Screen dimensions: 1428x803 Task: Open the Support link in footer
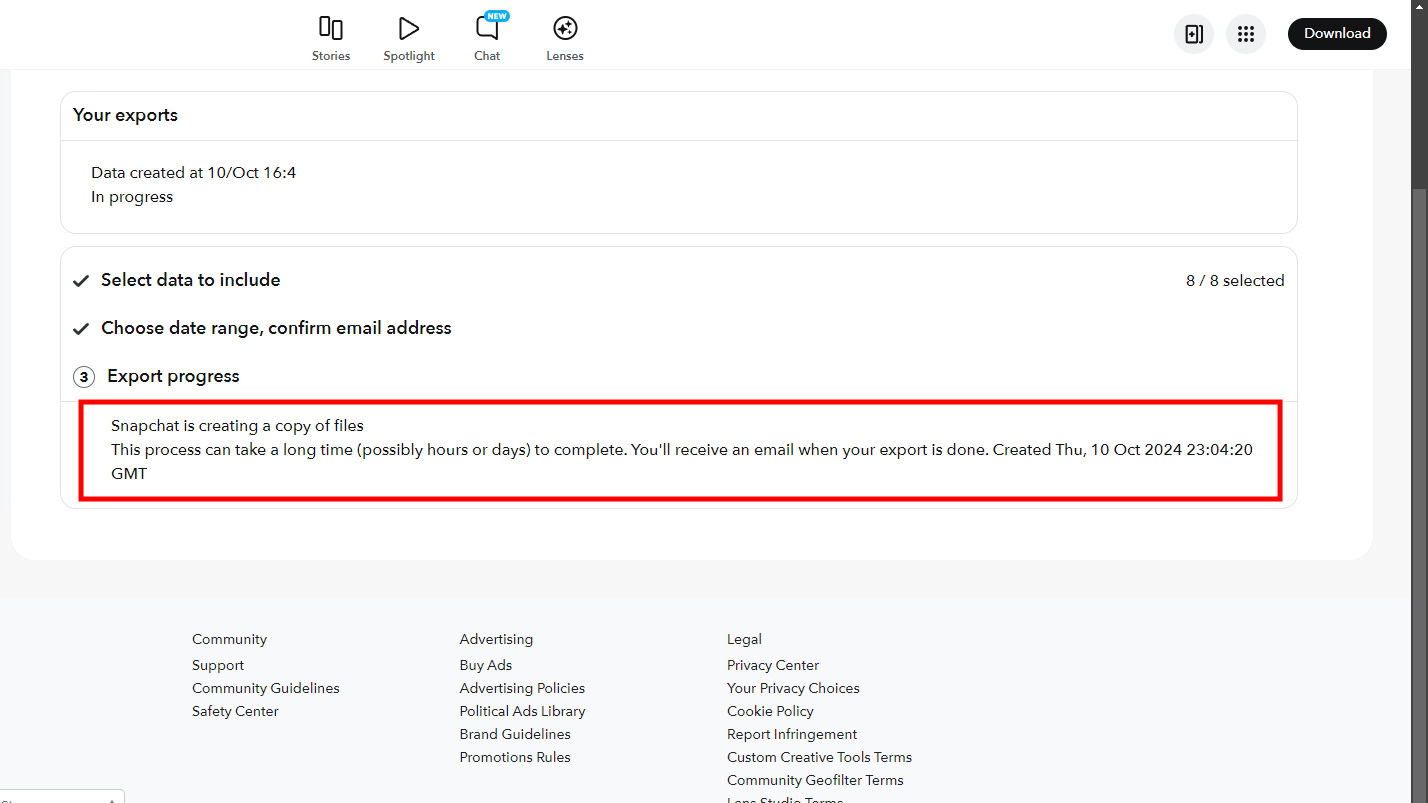(218, 665)
